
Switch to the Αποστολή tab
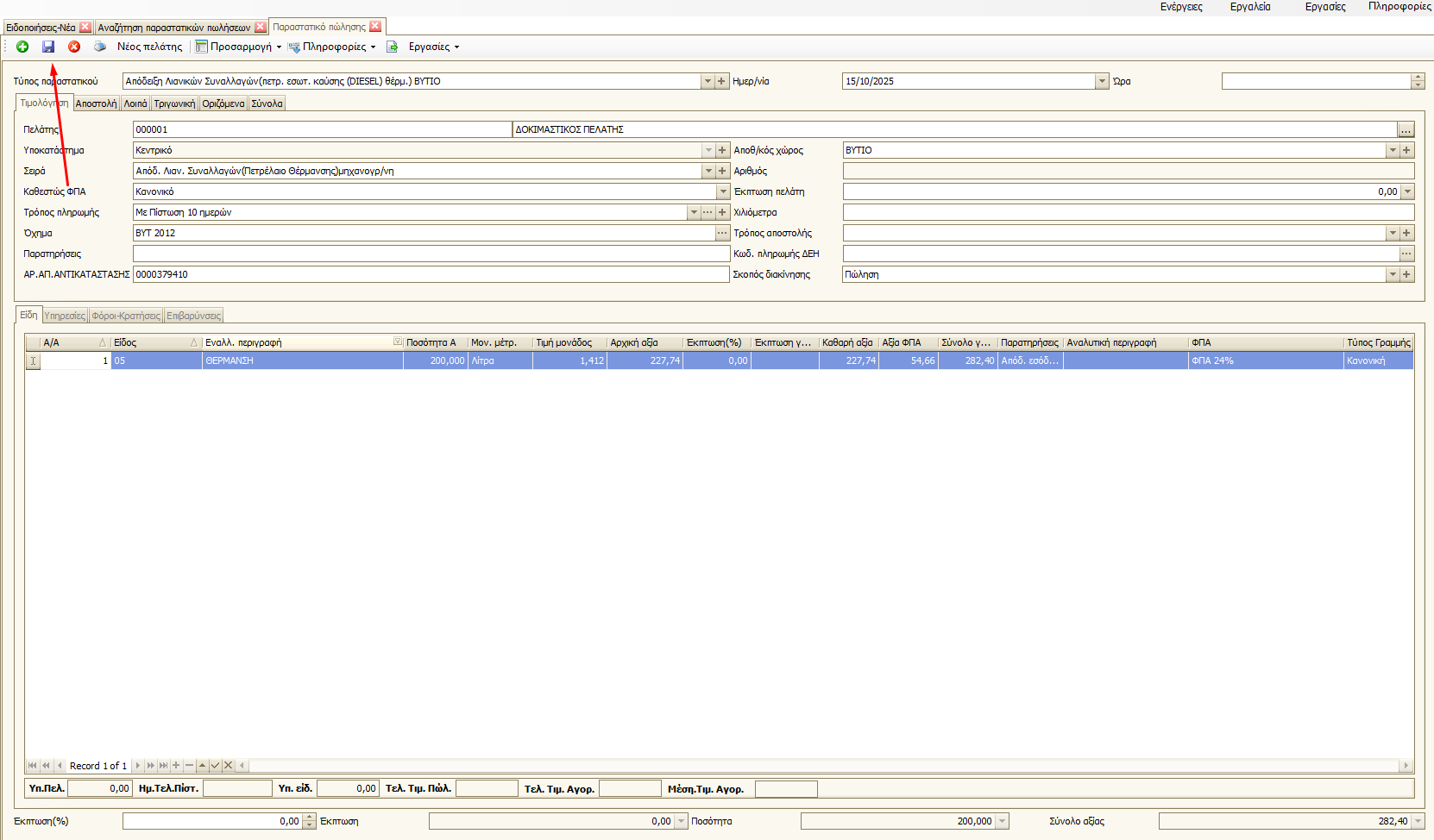pos(96,103)
